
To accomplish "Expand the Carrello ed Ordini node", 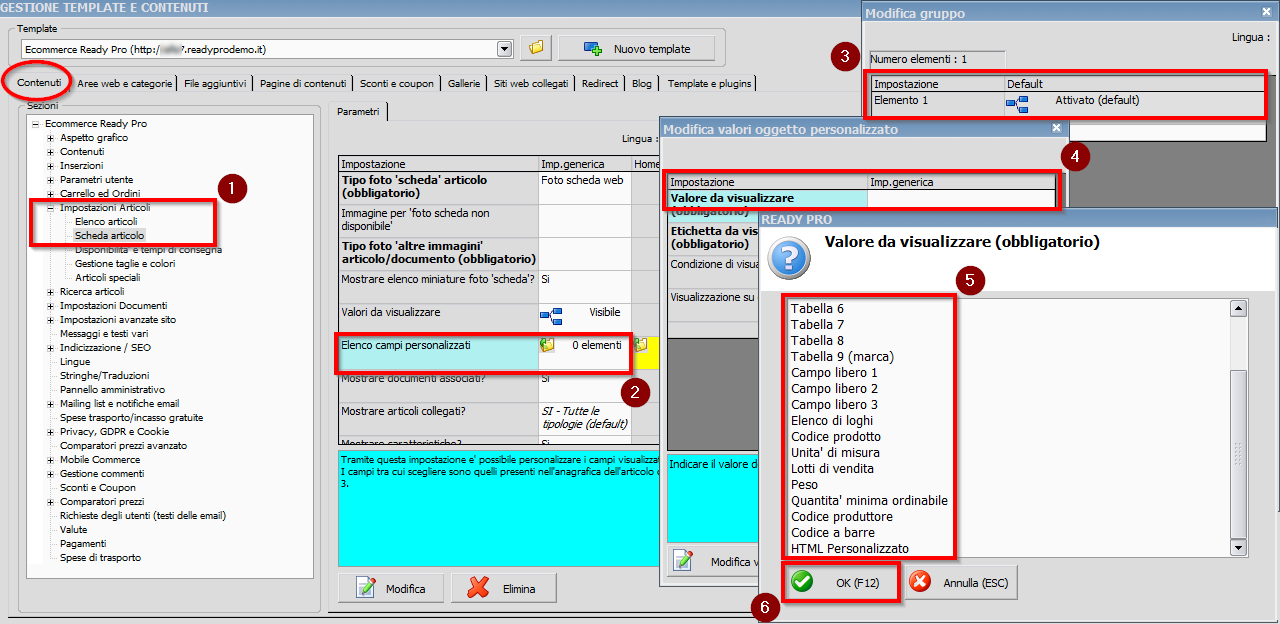I will 51,194.
